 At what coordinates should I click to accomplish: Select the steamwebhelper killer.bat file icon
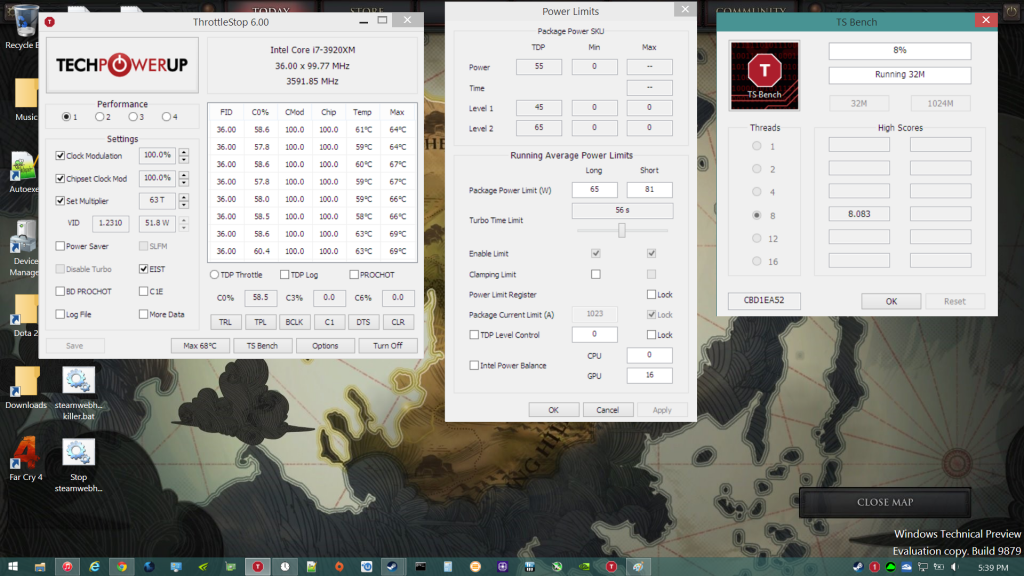tap(78, 394)
